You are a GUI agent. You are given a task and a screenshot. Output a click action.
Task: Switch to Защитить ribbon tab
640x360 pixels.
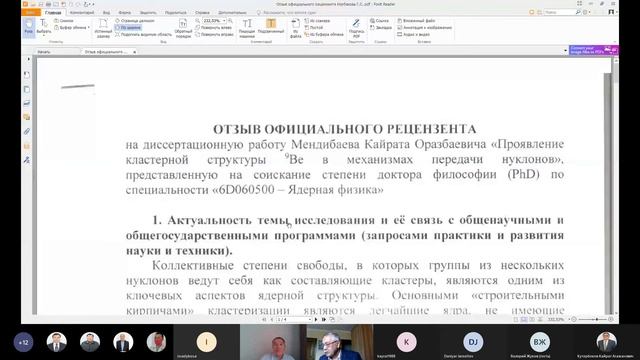[x=148, y=13]
